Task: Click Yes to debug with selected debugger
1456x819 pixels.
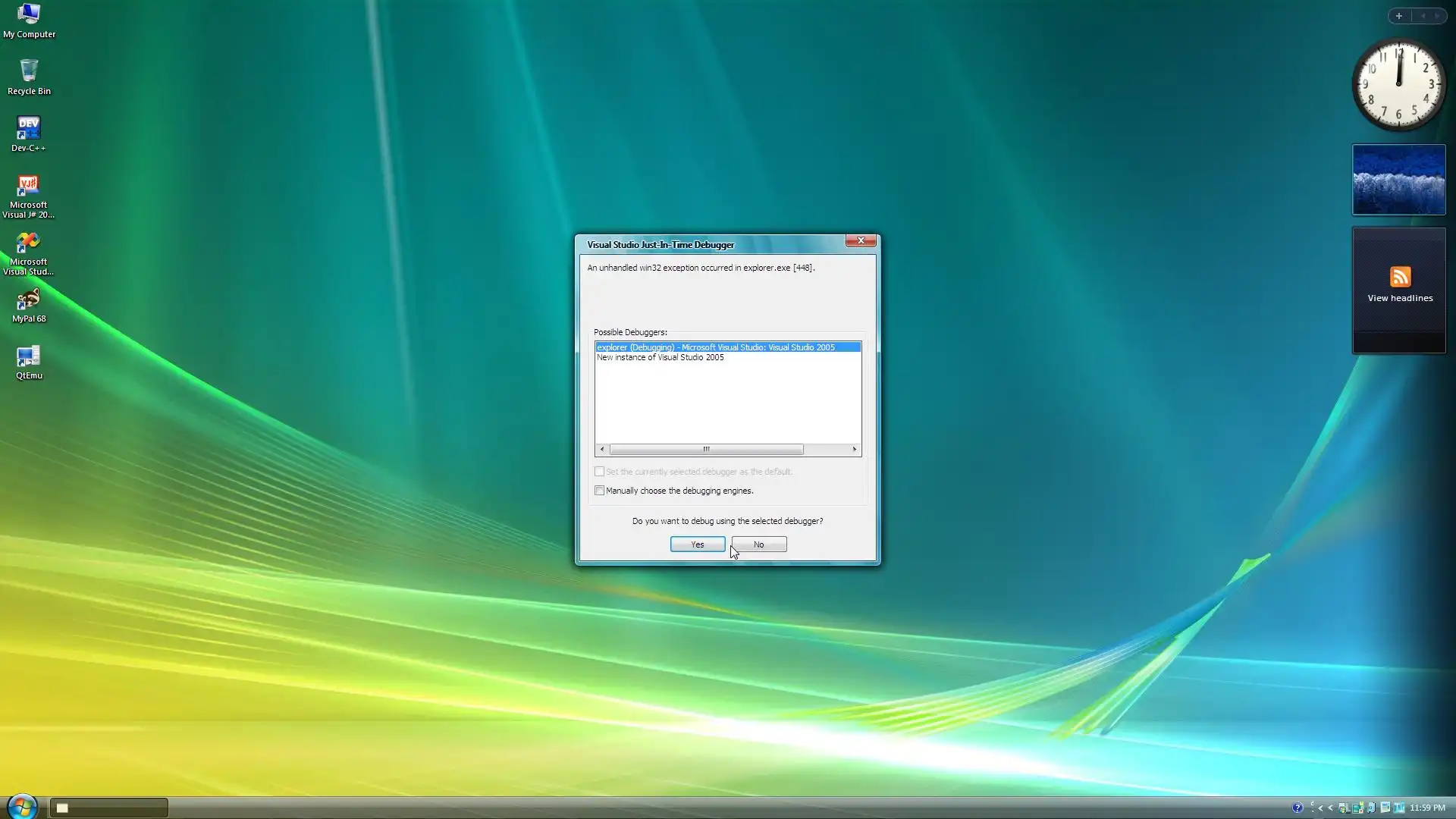Action: 697,544
